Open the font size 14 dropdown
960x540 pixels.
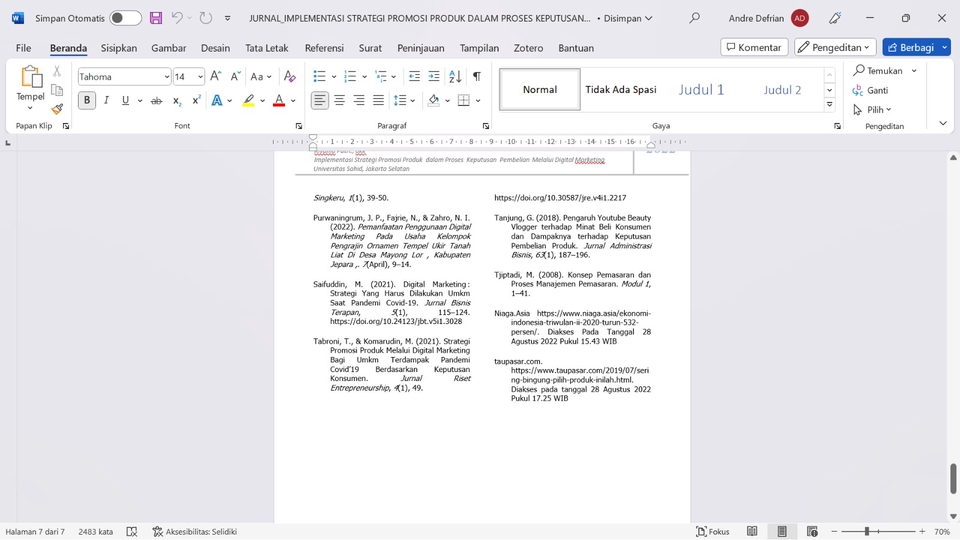pyautogui.click(x=200, y=77)
